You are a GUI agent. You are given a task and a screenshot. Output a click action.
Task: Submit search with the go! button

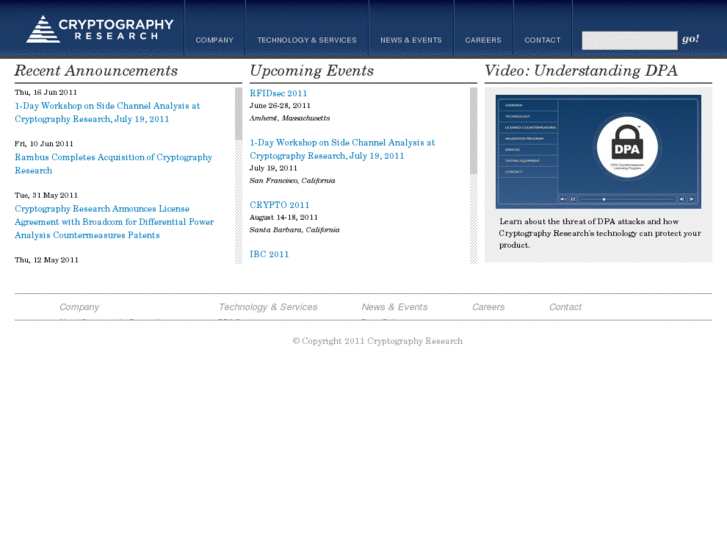tap(690, 39)
